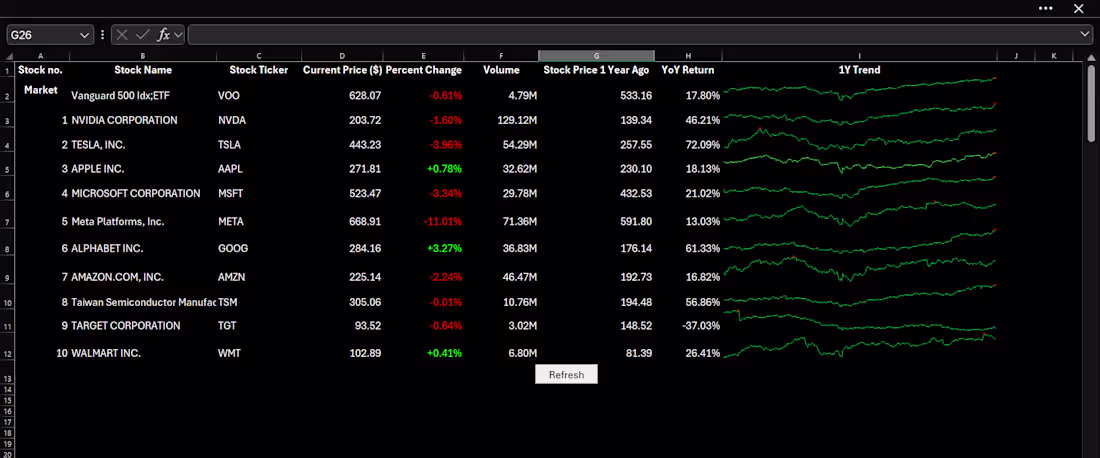The height and width of the screenshot is (458, 1100).
Task: Select column D header
Action: [342, 56]
